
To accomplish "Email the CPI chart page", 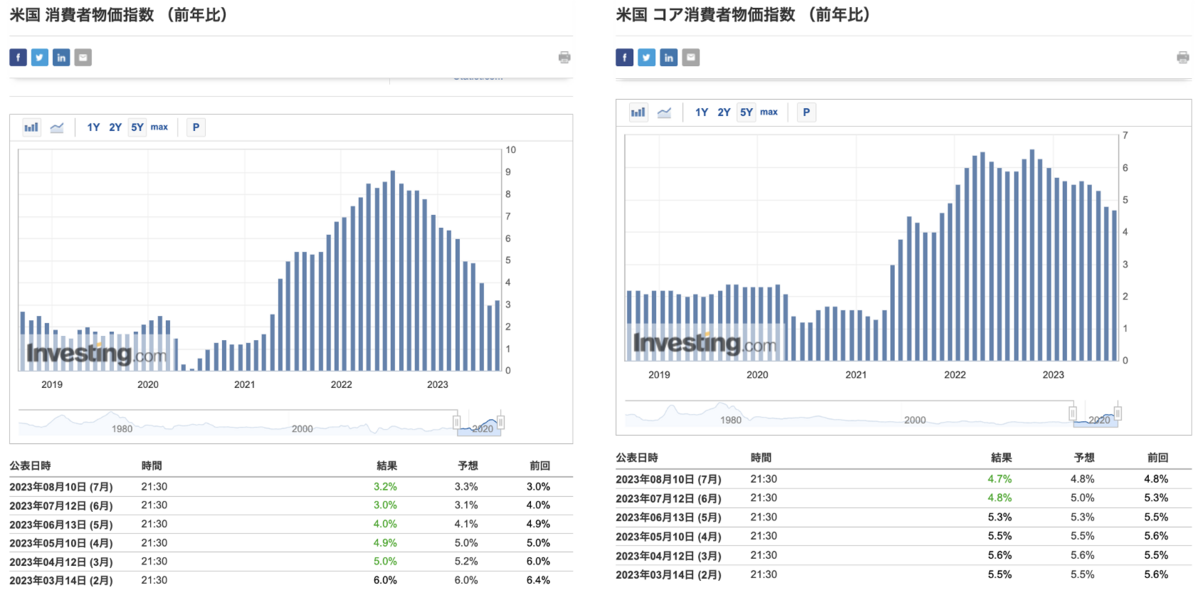I will pyautogui.click(x=83, y=57).
